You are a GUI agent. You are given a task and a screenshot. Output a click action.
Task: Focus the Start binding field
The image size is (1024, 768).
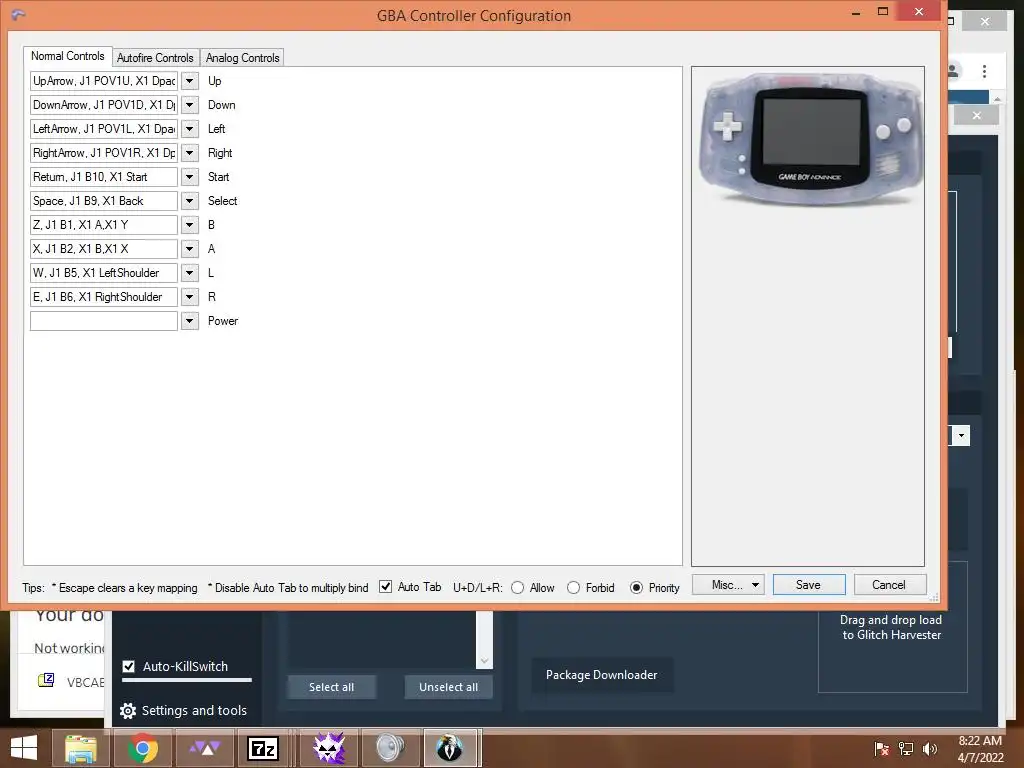[104, 177]
